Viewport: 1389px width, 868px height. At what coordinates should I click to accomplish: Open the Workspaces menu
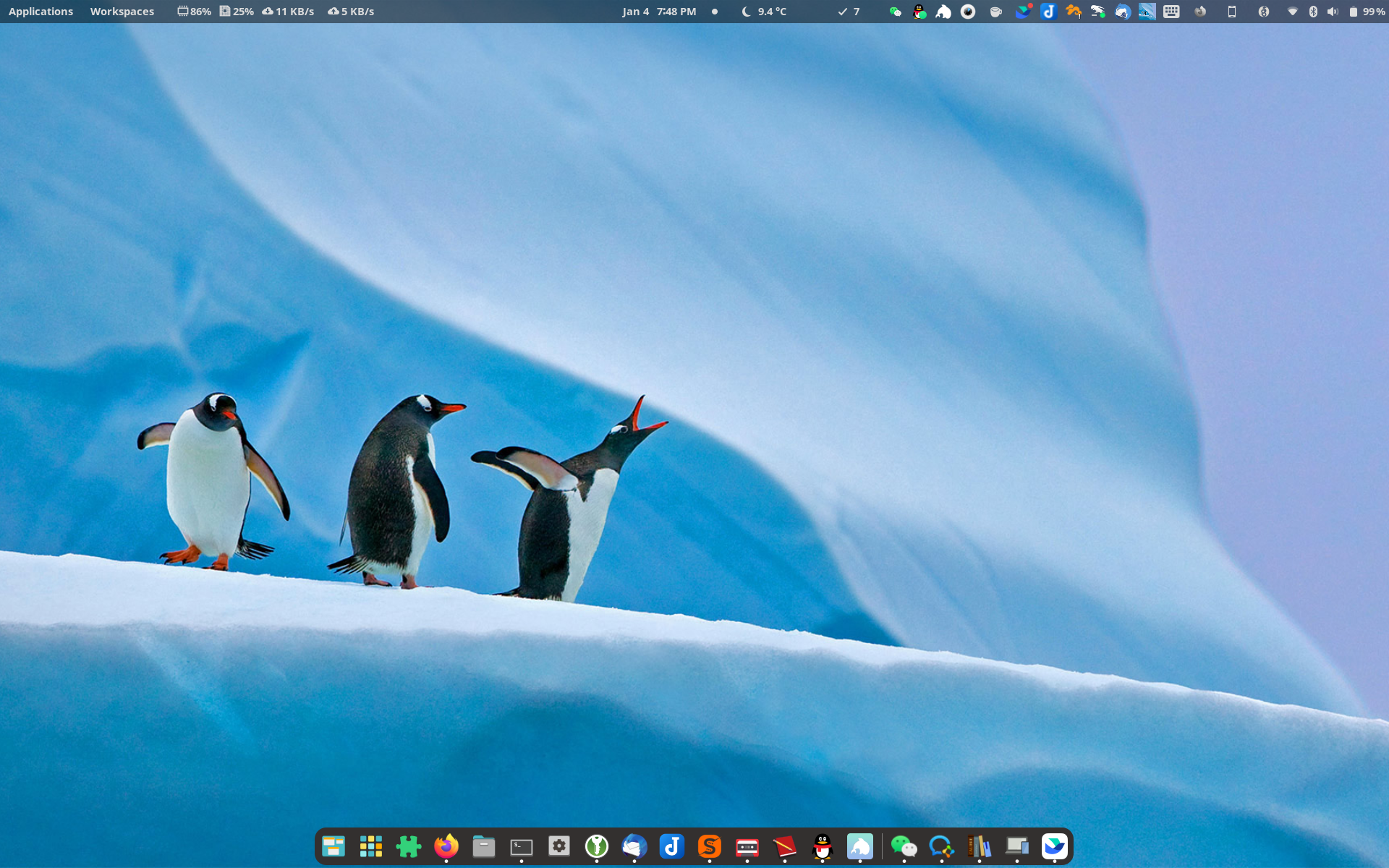pos(122,12)
